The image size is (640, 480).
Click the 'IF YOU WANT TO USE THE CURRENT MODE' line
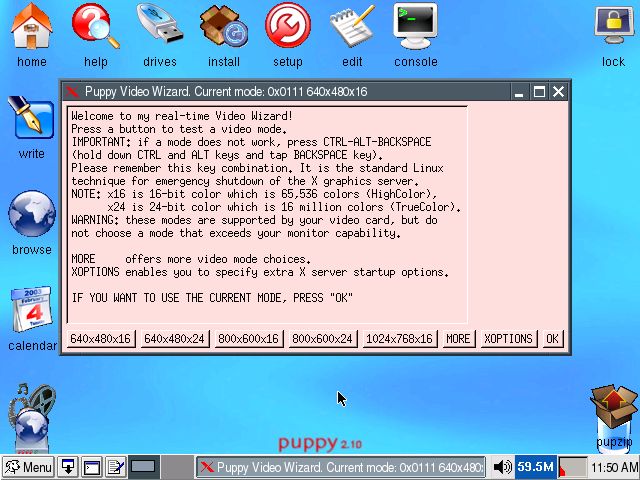(x=212, y=298)
